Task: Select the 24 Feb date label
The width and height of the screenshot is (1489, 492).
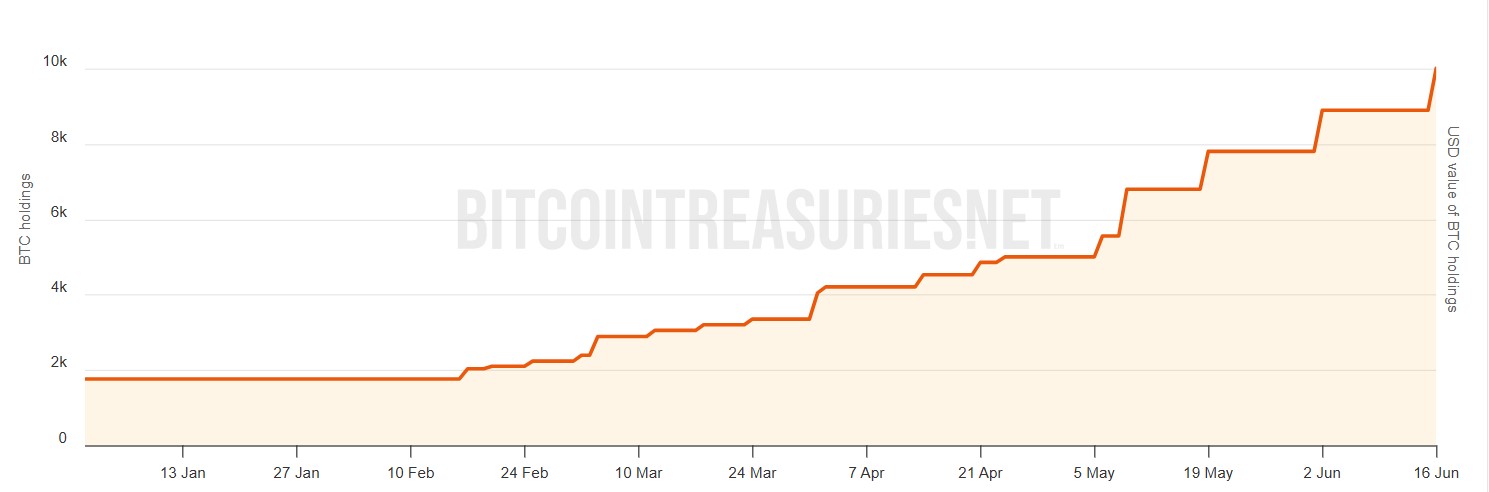Action: tap(525, 472)
